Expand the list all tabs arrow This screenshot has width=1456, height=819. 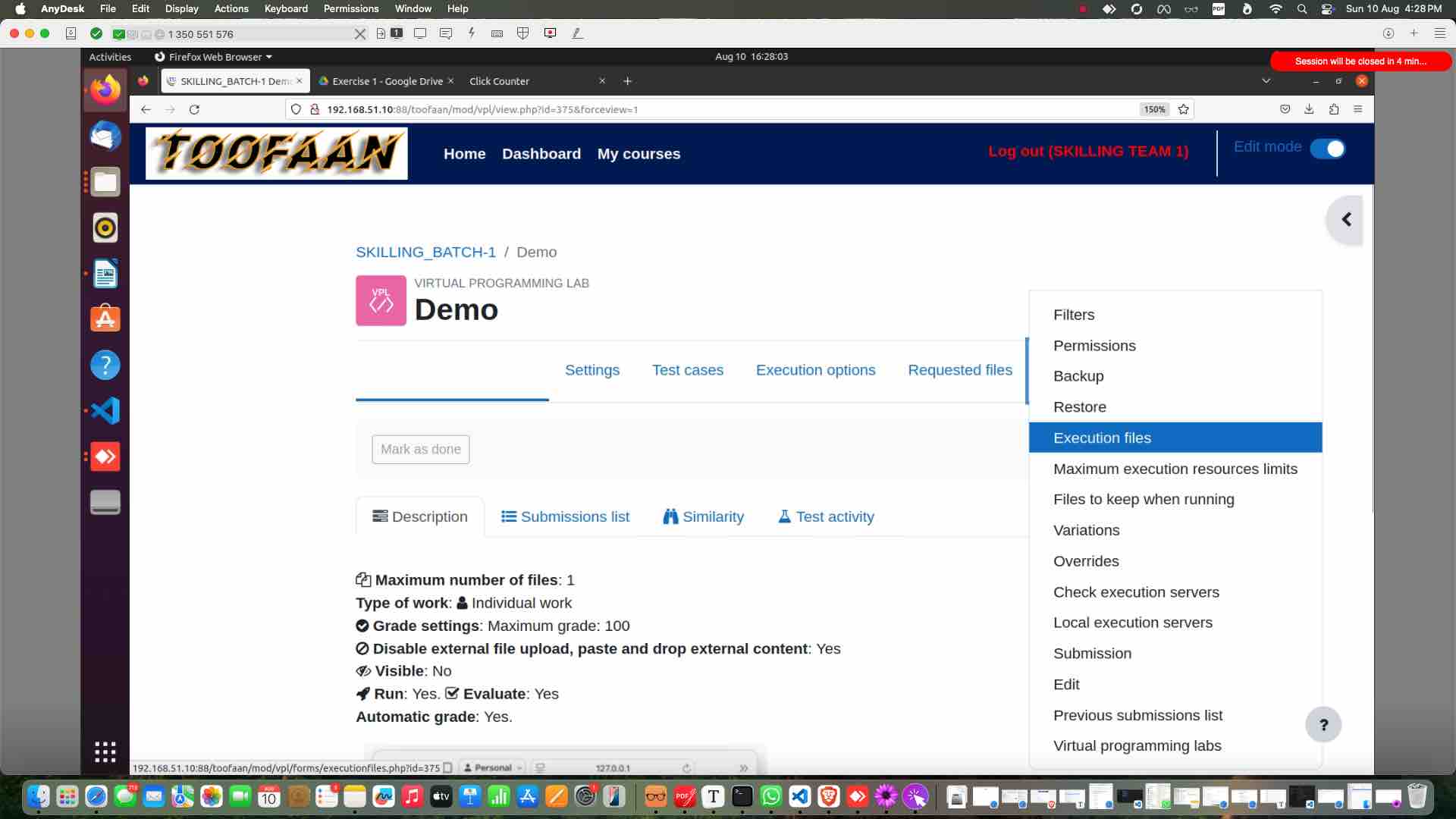tap(1266, 81)
